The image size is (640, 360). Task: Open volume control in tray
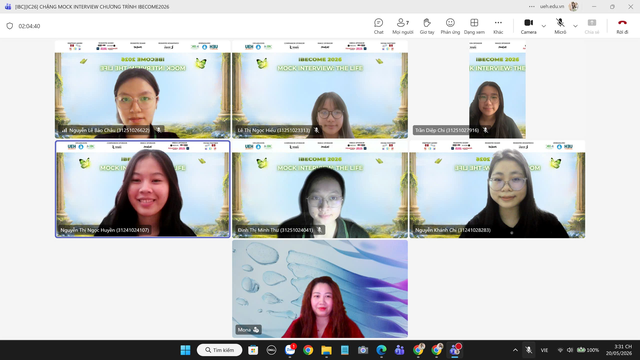point(570,350)
